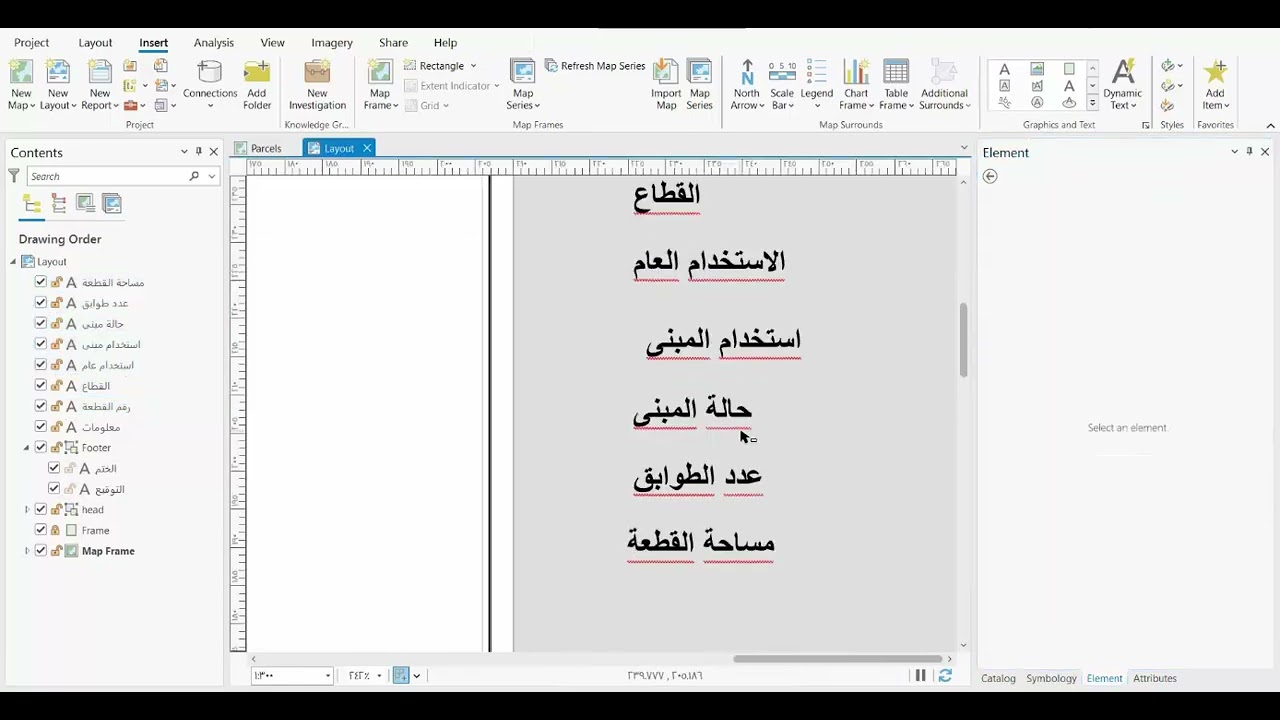
Task: Click the horizontal scrollbar of layout view
Action: click(838, 659)
